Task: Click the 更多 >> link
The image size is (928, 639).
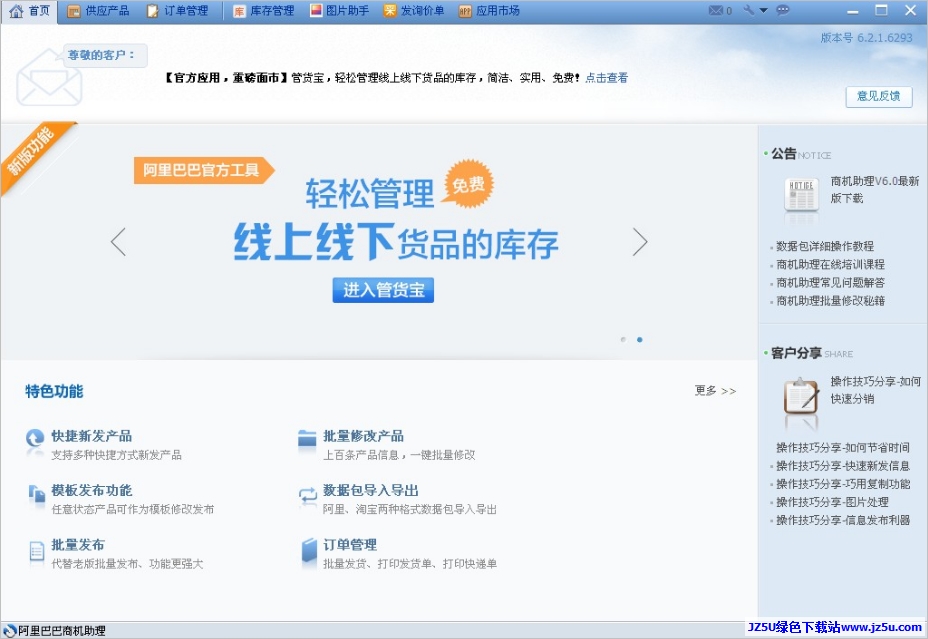Action: point(715,390)
